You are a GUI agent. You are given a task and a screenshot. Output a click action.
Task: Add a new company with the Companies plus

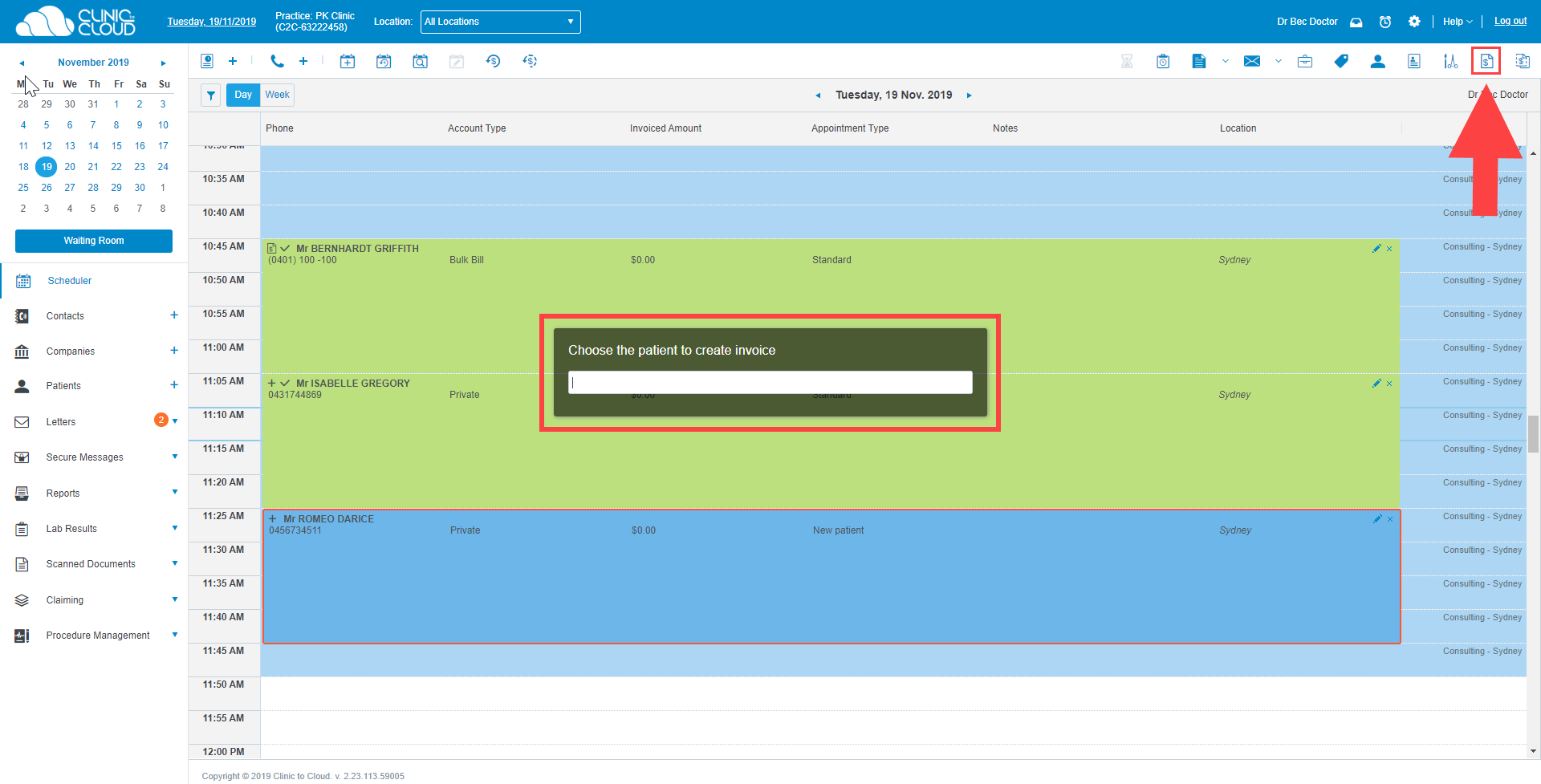174,351
